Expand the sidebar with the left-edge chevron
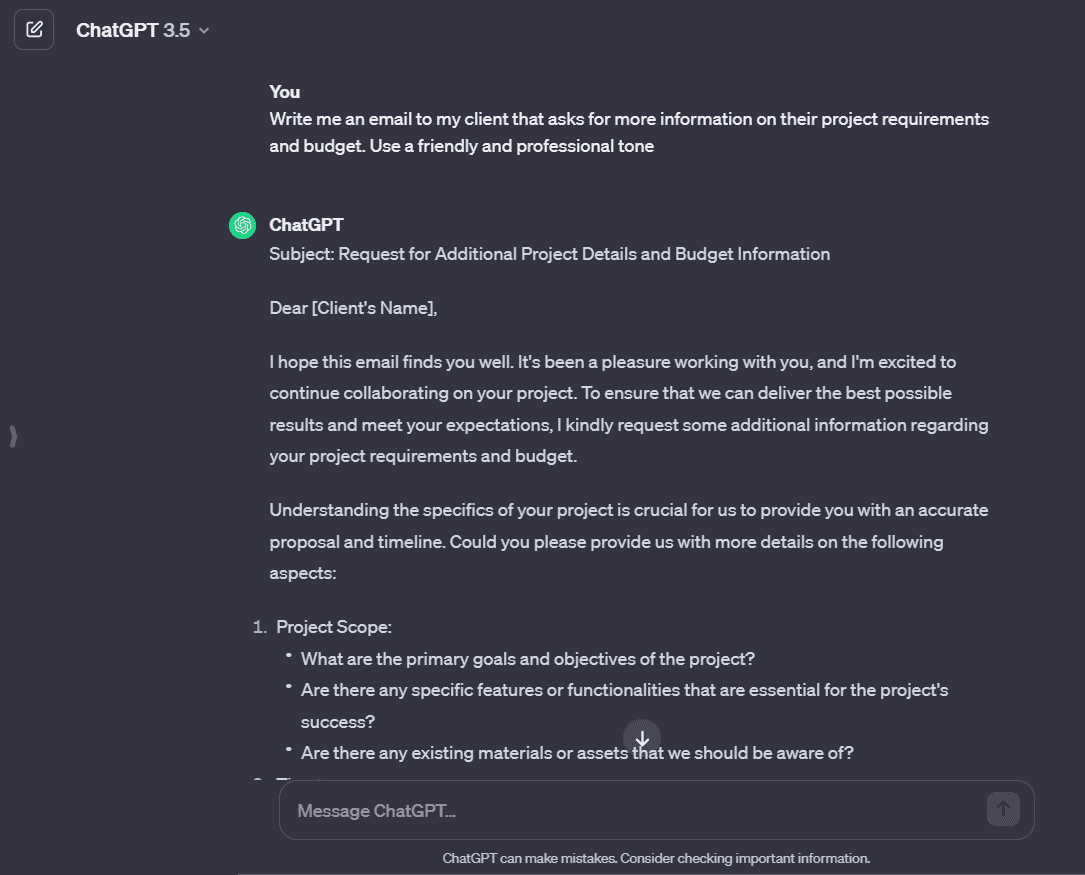This screenshot has height=875, width=1085. (13, 435)
